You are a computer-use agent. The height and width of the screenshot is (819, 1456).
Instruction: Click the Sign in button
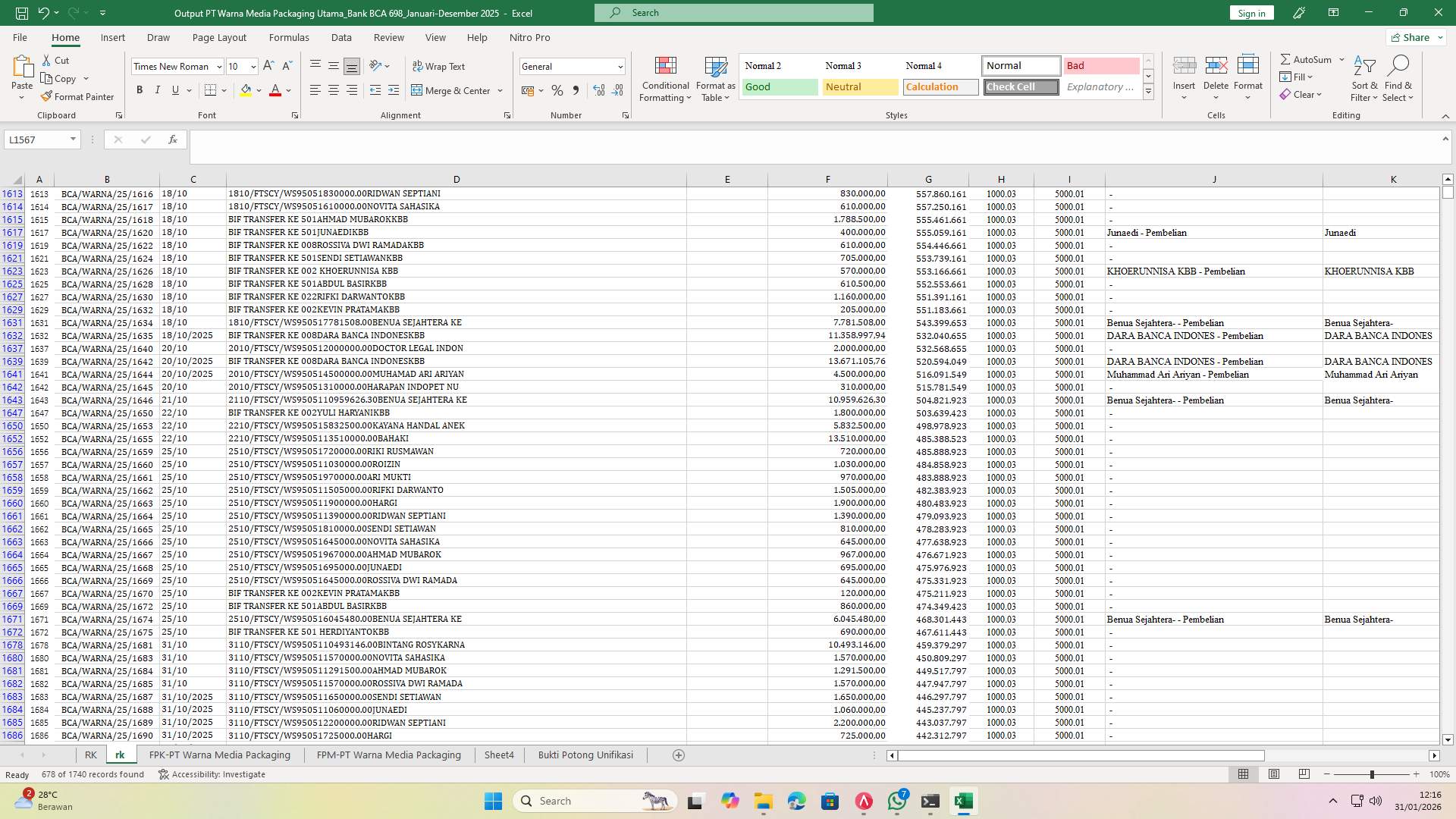[x=1250, y=13]
